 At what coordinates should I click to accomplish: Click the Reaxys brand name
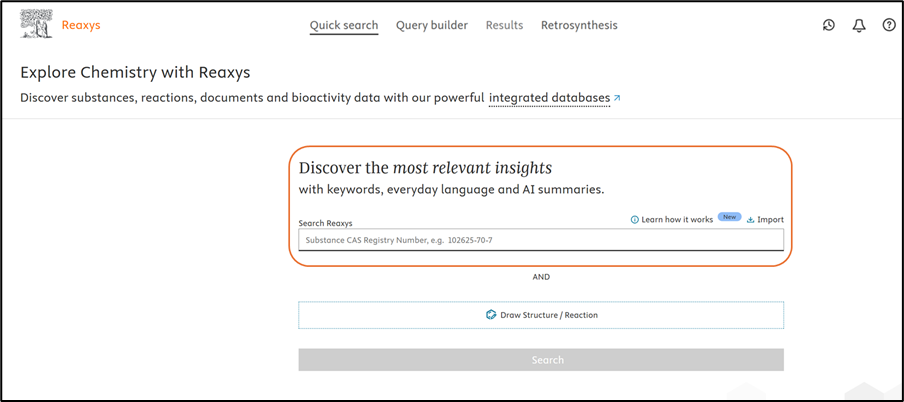[x=81, y=25]
